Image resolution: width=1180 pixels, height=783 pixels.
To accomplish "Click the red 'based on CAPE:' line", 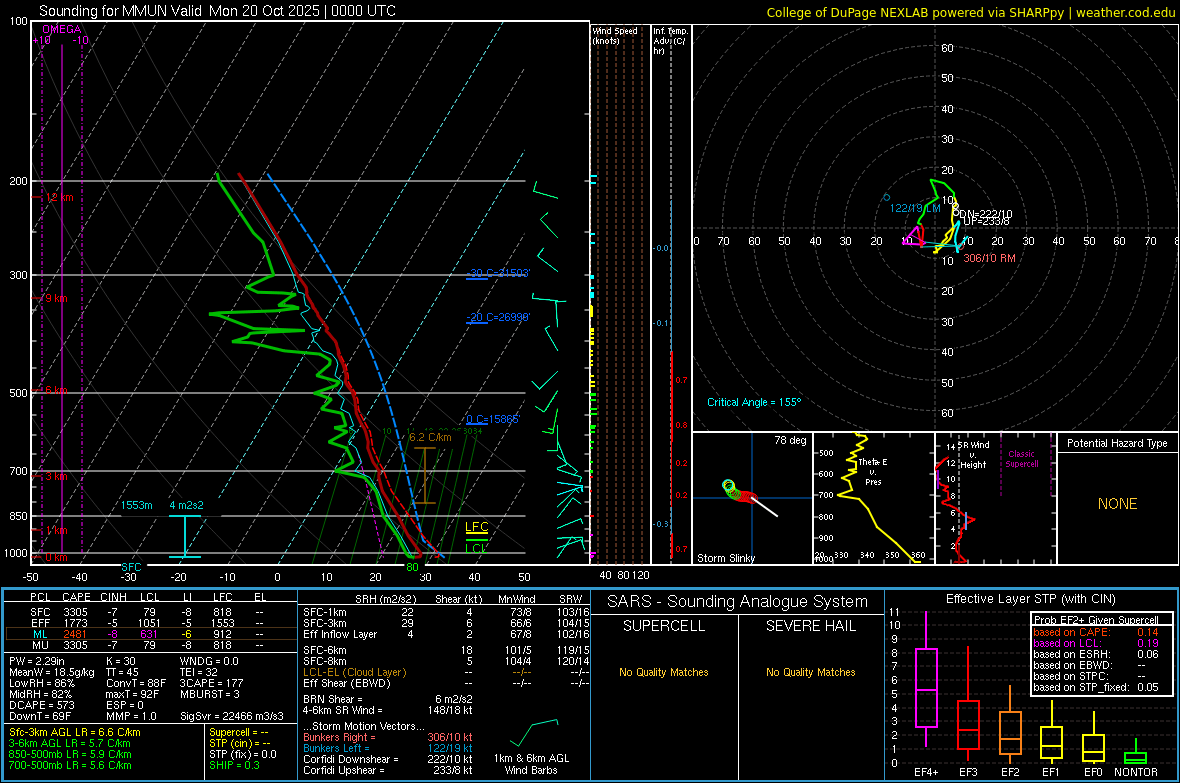I will click(x=1096, y=632).
